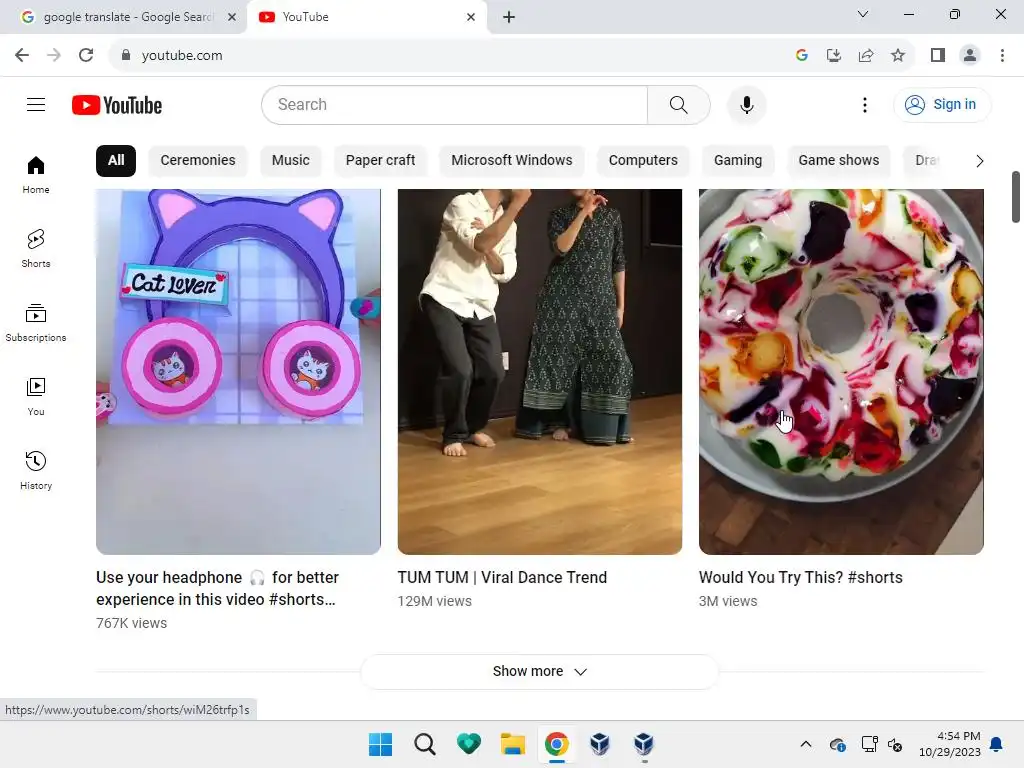Open 'TUM TUM | Viral Dance Trend' title

coord(502,577)
